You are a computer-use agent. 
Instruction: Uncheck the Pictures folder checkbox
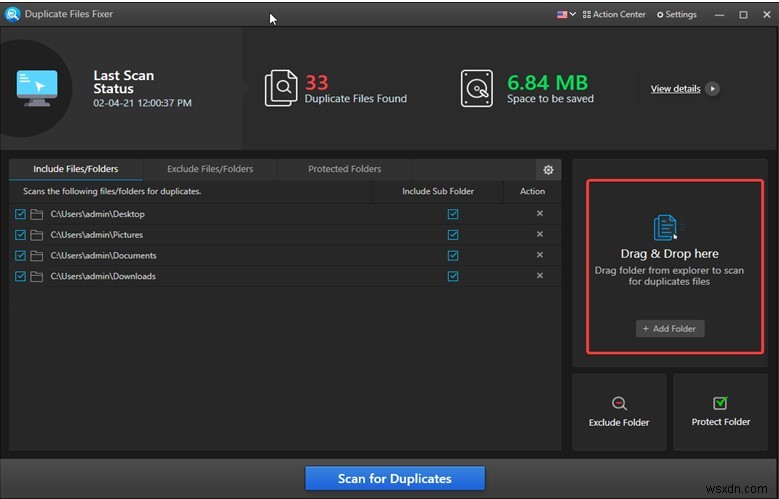click(20, 235)
